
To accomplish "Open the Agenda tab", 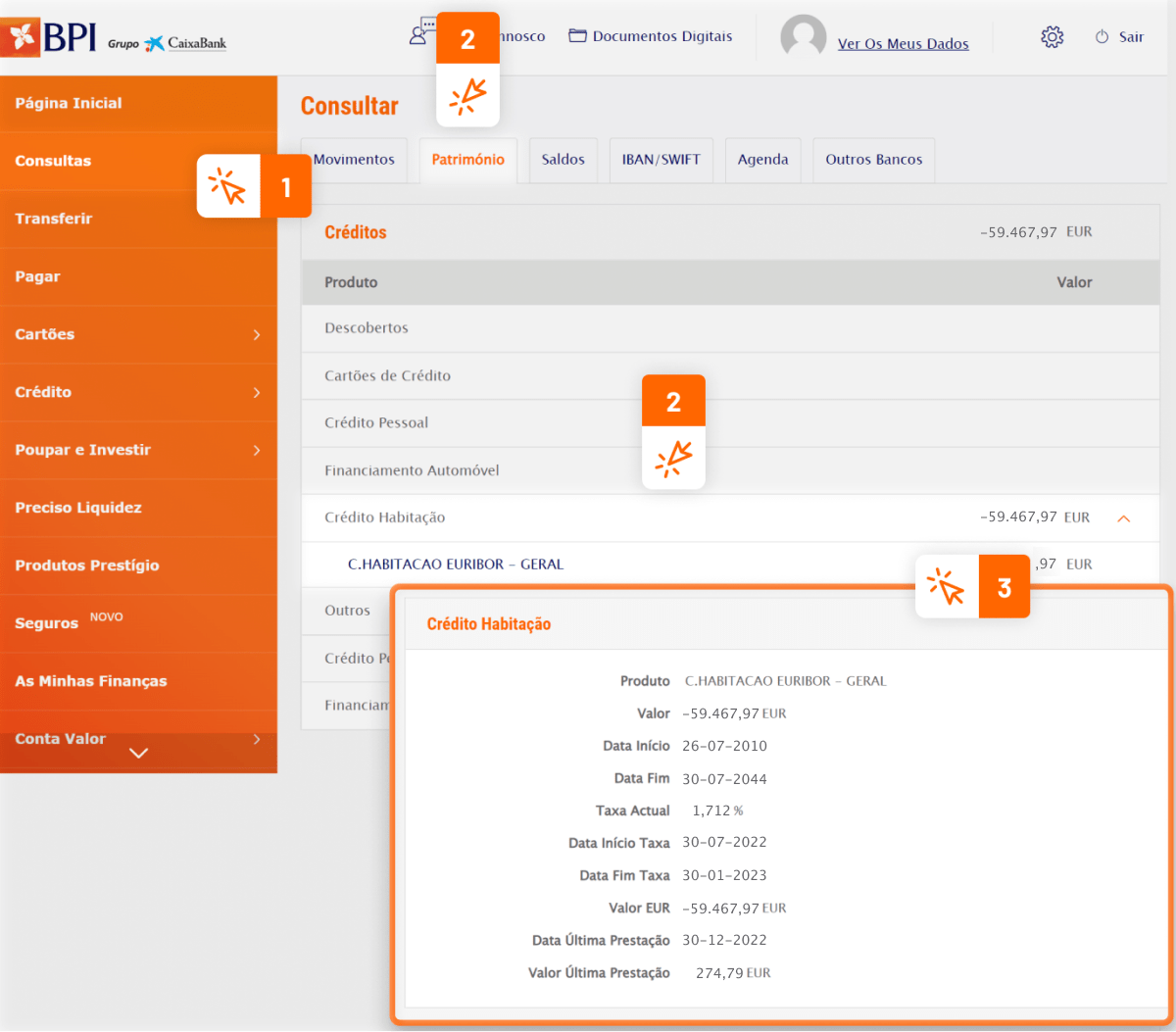I will pos(762,160).
